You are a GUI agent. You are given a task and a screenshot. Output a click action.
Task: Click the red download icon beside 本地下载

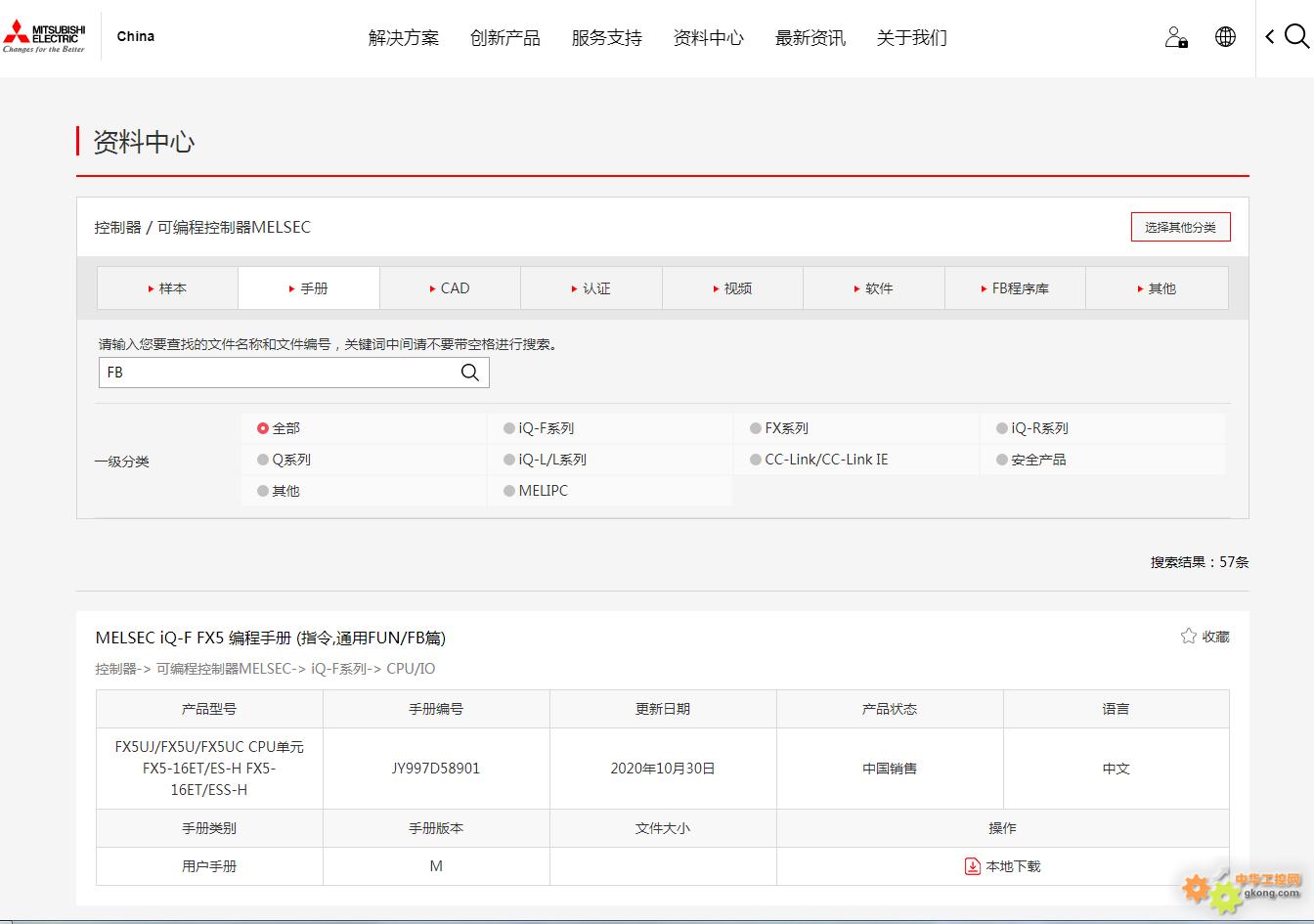[973, 866]
